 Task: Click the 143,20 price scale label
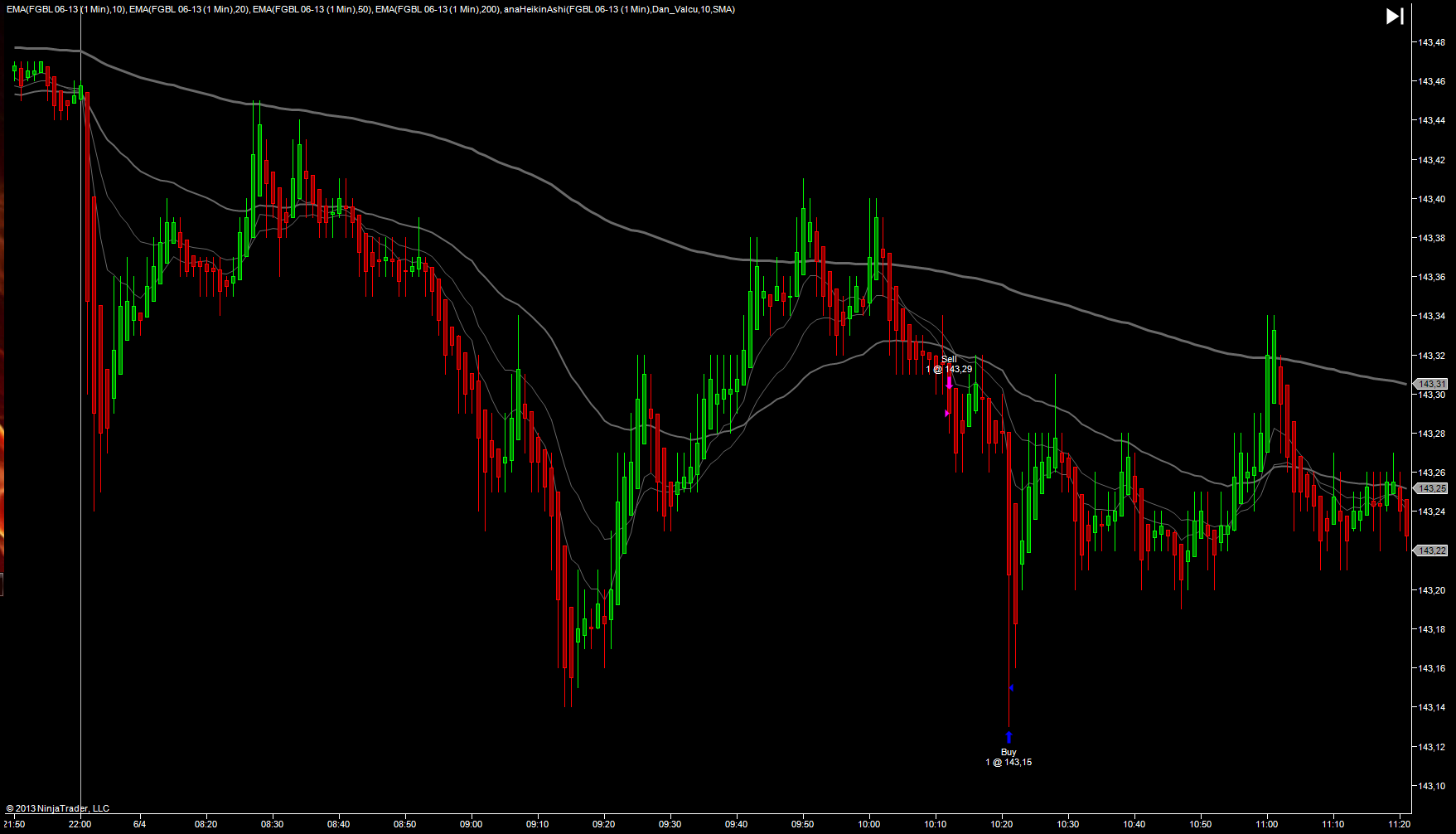(1432, 590)
